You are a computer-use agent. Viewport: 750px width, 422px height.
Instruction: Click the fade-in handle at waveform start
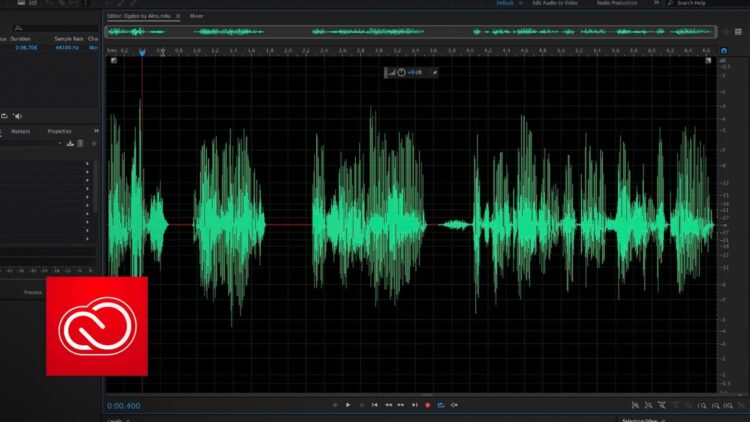point(113,60)
